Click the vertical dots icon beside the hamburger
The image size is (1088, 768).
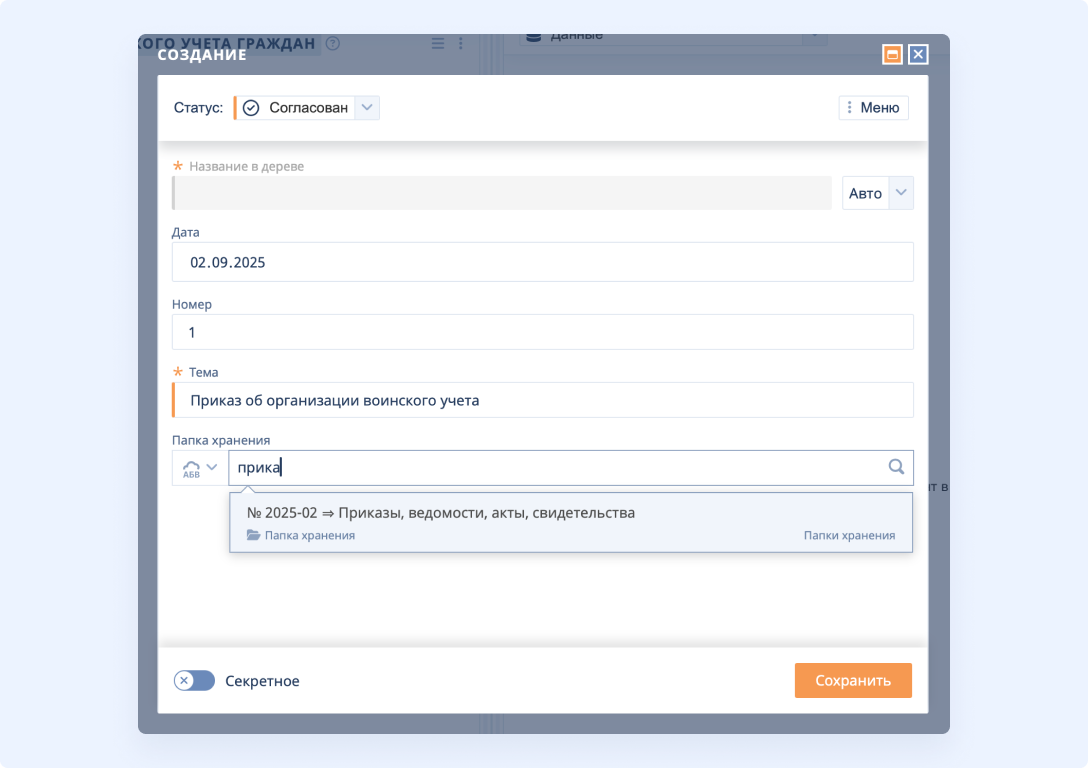pyautogui.click(x=461, y=43)
